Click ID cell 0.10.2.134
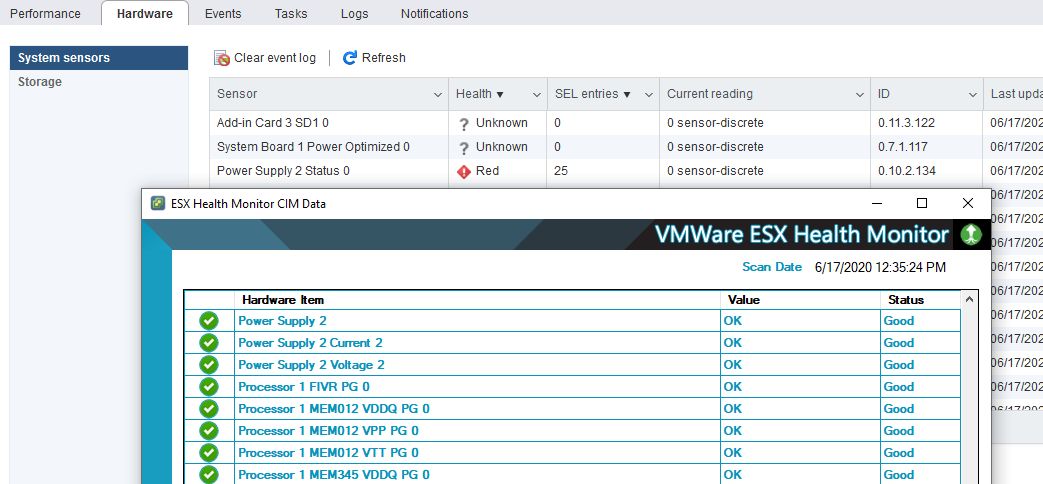This screenshot has width=1043, height=484. 907,171
